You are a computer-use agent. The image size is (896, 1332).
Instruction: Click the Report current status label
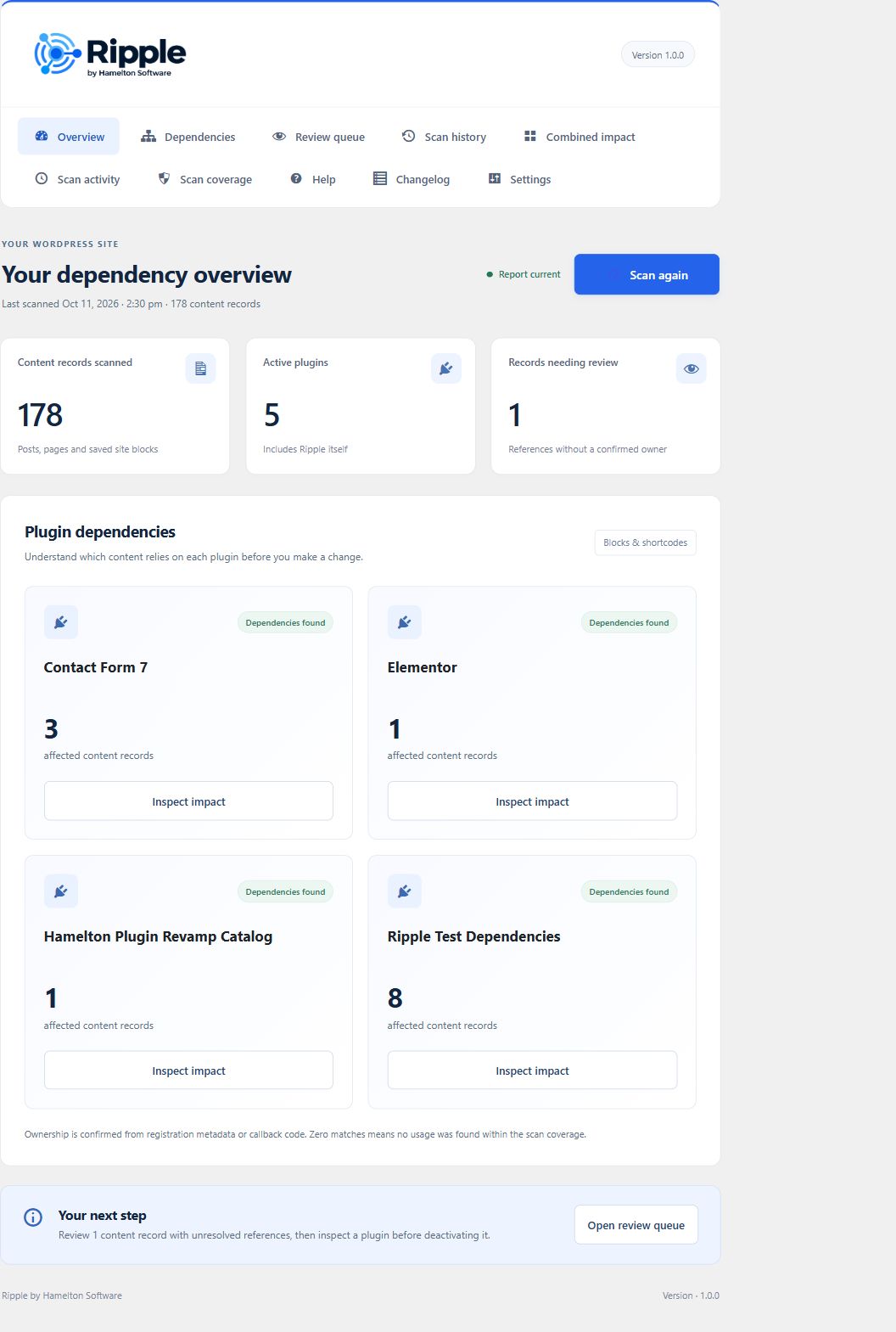pyautogui.click(x=529, y=274)
